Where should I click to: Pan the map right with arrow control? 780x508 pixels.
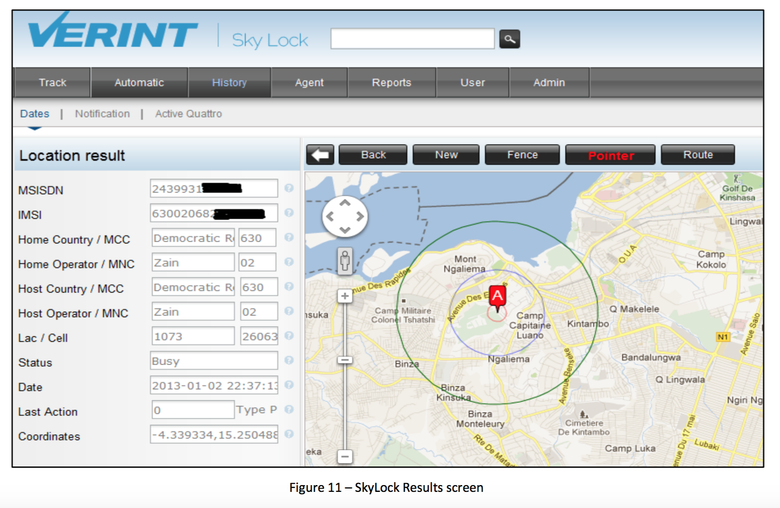[x=360, y=216]
